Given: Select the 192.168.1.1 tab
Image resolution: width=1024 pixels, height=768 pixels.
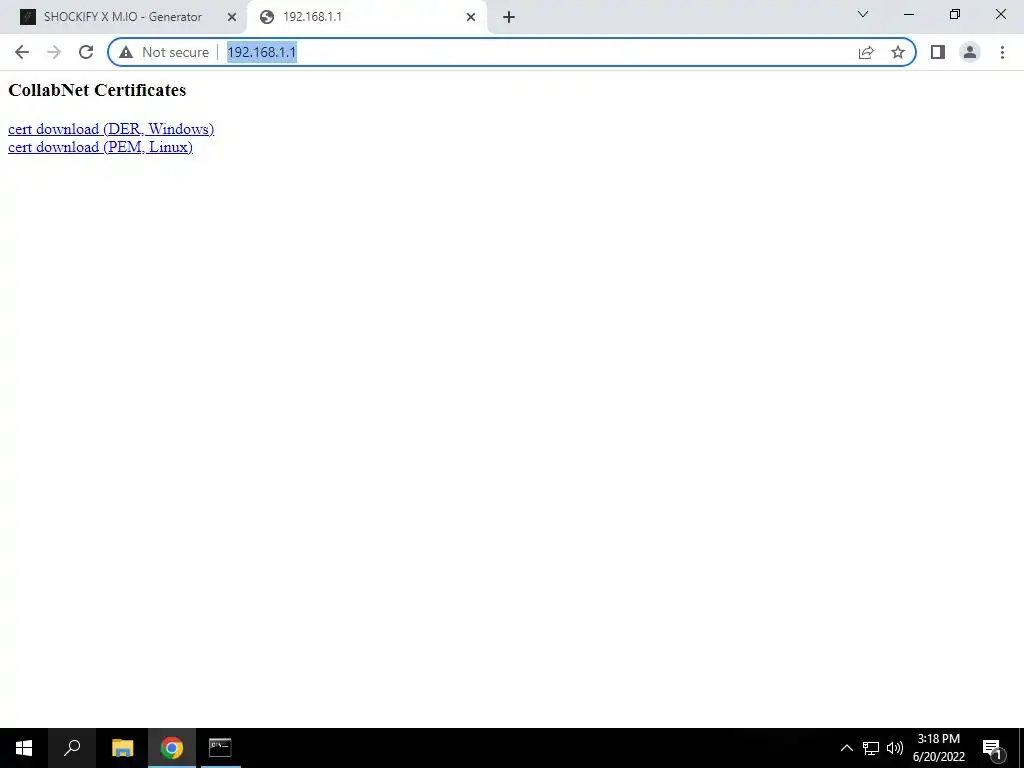Looking at the screenshot, I should (366, 17).
